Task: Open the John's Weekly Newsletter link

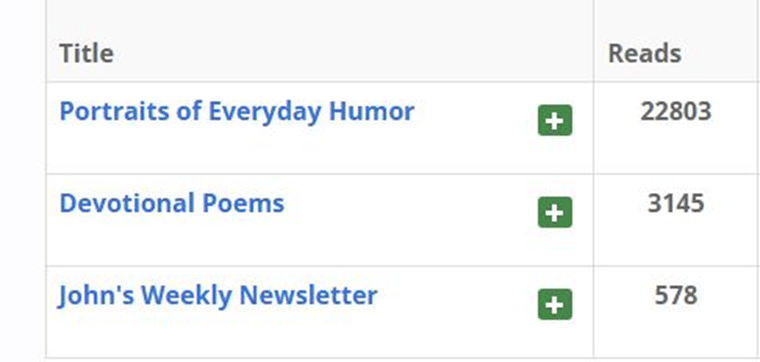Action: coord(218,296)
